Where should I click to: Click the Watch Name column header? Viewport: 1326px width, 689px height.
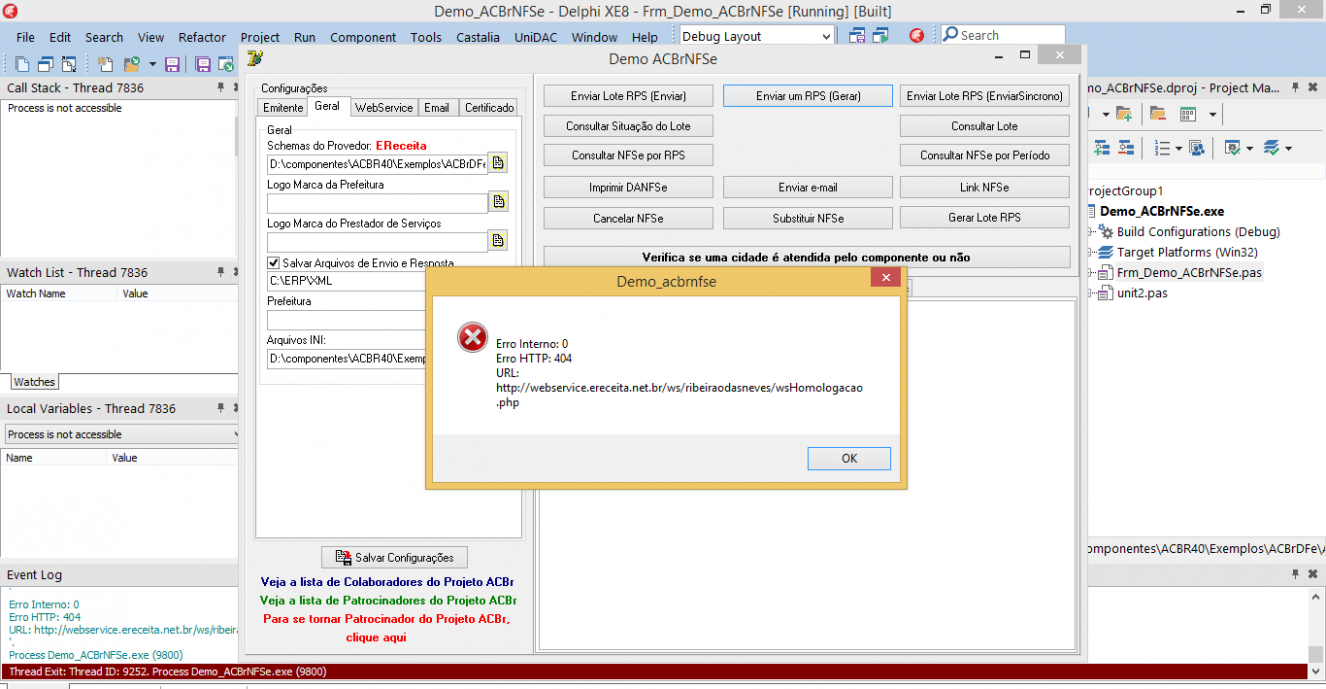coord(59,294)
